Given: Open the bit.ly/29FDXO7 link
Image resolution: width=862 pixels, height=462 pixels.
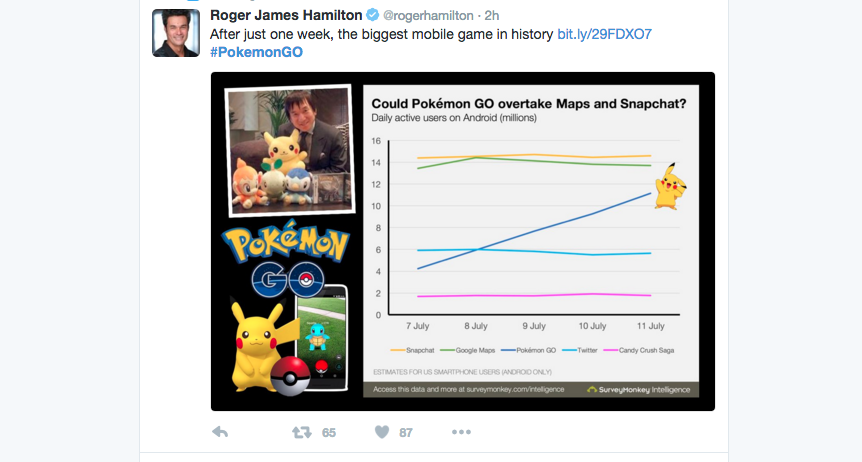Looking at the screenshot, I should [604, 34].
